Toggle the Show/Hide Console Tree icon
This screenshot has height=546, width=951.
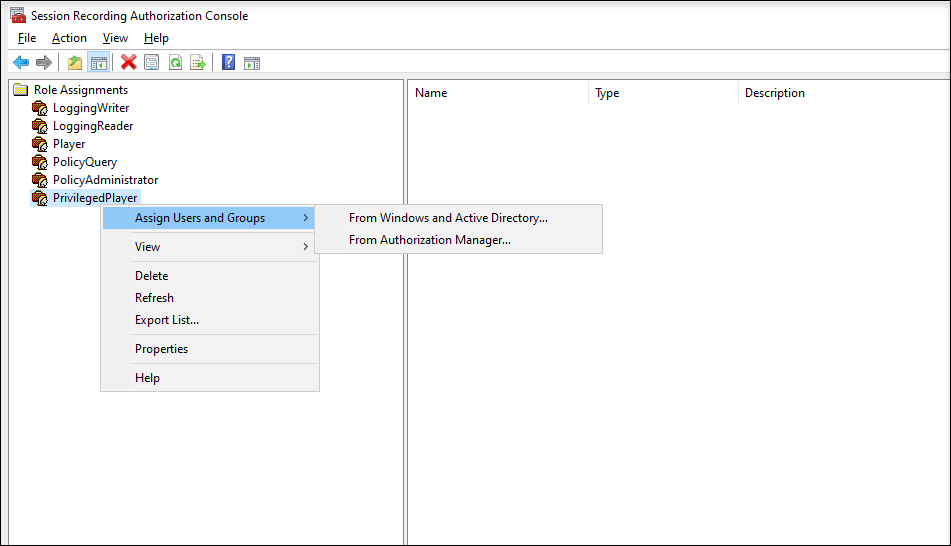pos(98,63)
